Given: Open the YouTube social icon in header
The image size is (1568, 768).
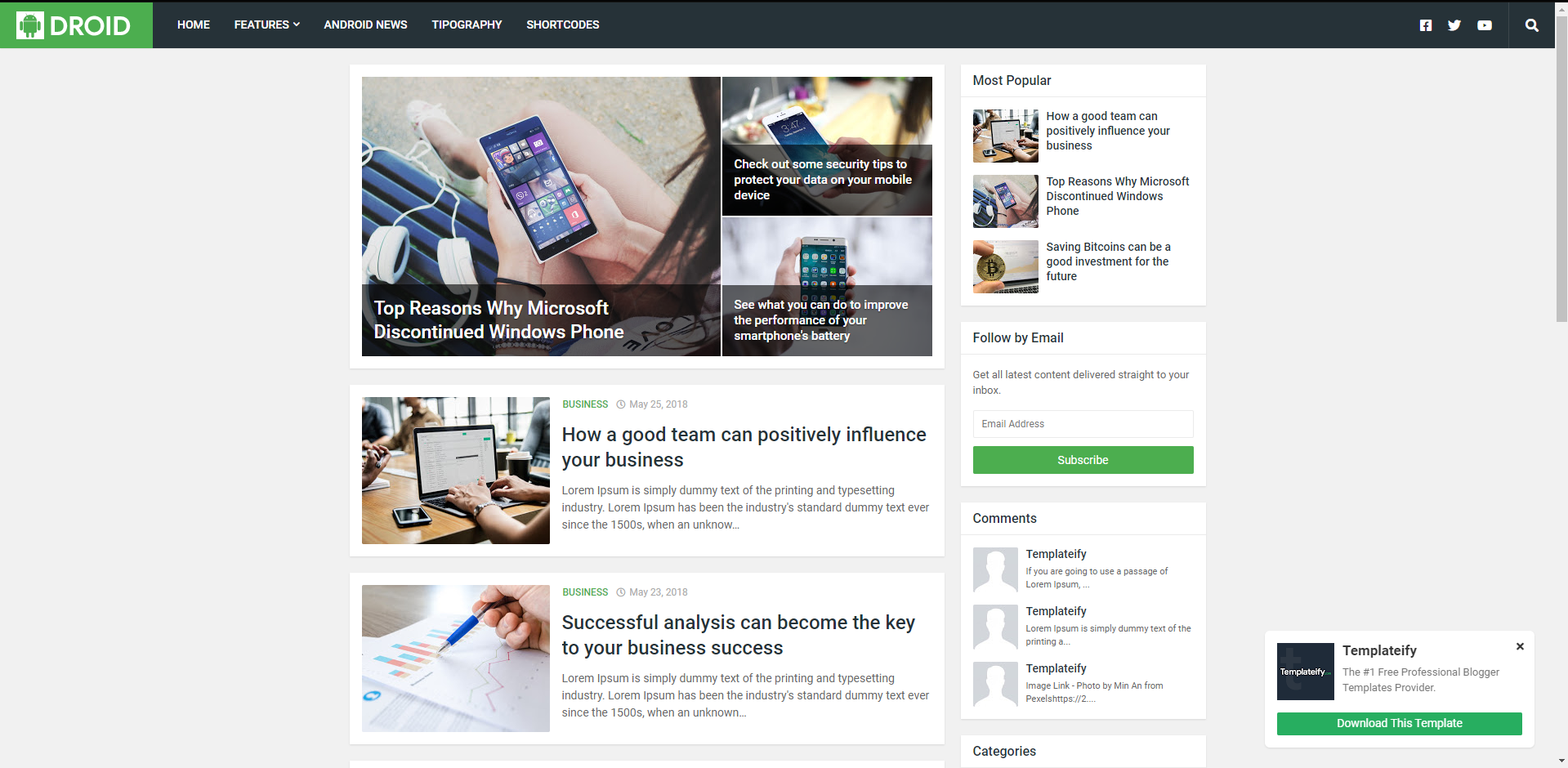Looking at the screenshot, I should click(x=1485, y=25).
